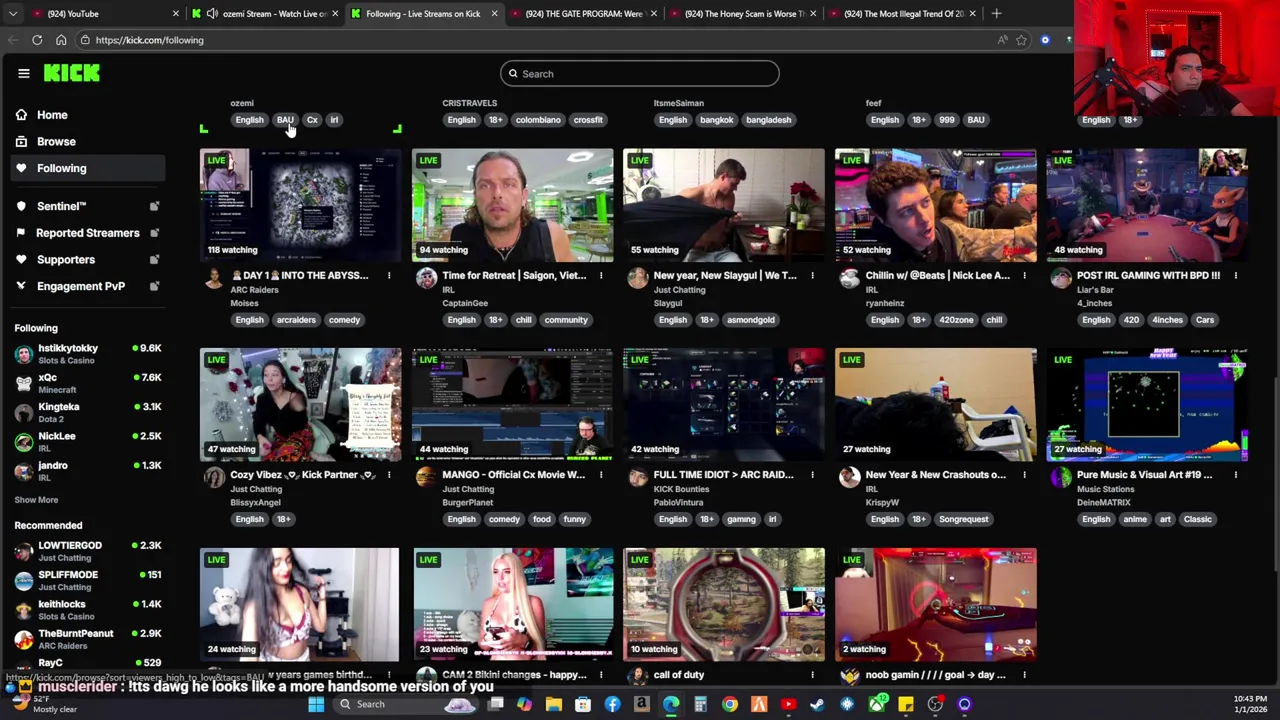Click the colombiano tag under CRISTRAVELS
The width and height of the screenshot is (1280, 720).
click(538, 120)
